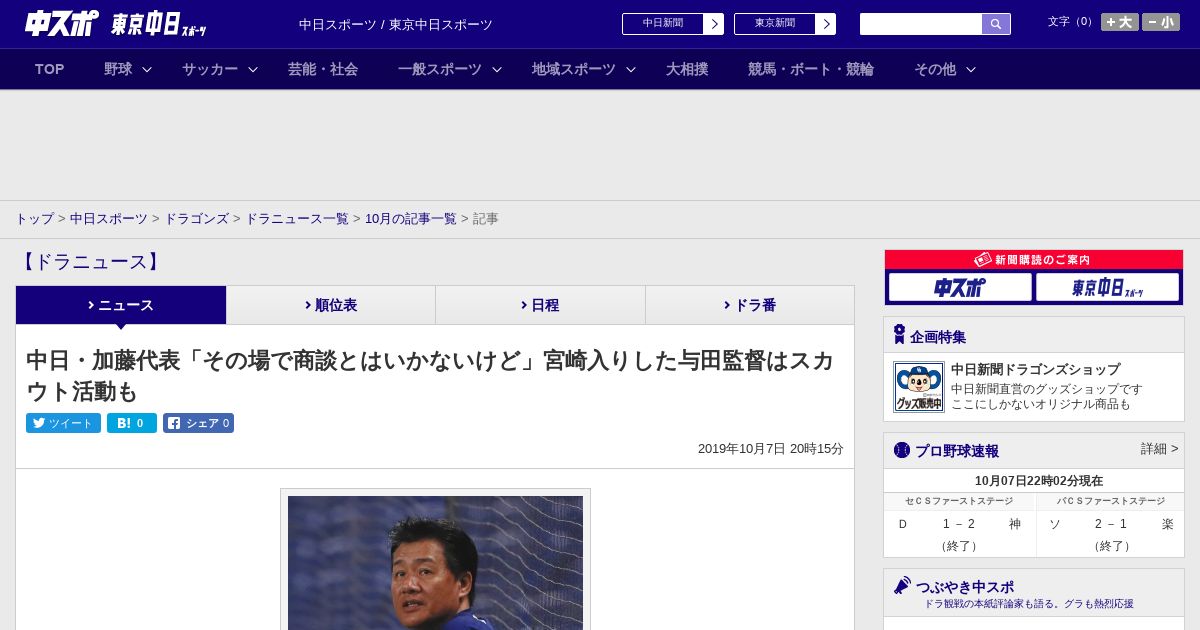The width and height of the screenshot is (1200, 630).
Task: Click the パCSファーストステージ column header
Action: pos(1111,501)
